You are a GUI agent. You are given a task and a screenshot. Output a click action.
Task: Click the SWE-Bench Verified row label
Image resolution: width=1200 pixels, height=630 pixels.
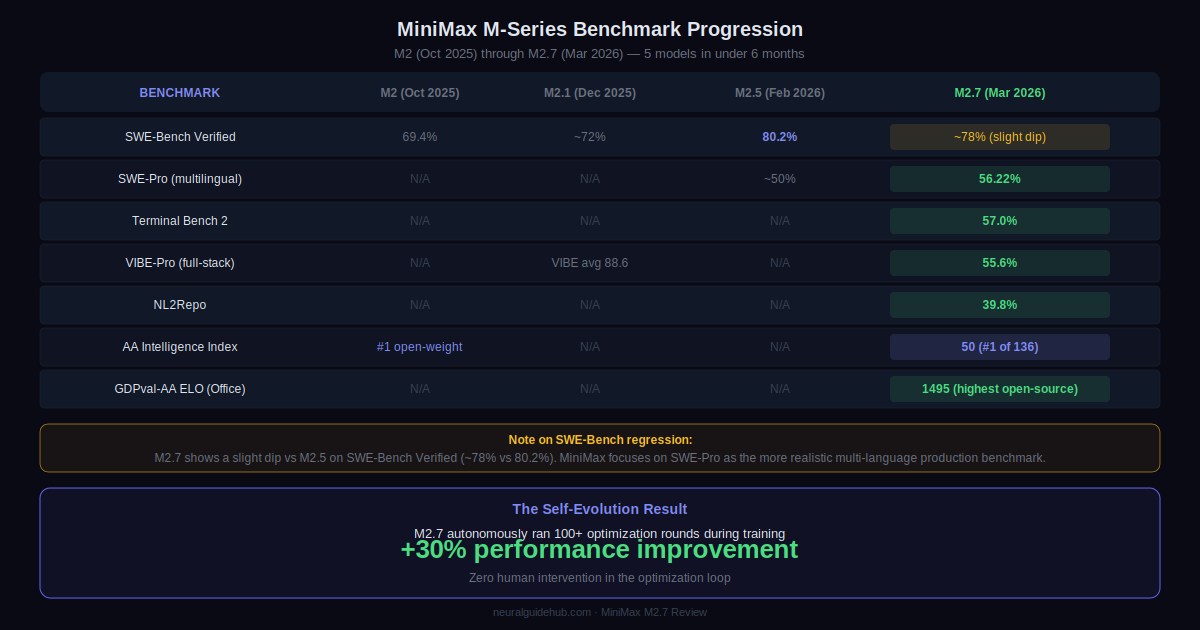click(180, 137)
